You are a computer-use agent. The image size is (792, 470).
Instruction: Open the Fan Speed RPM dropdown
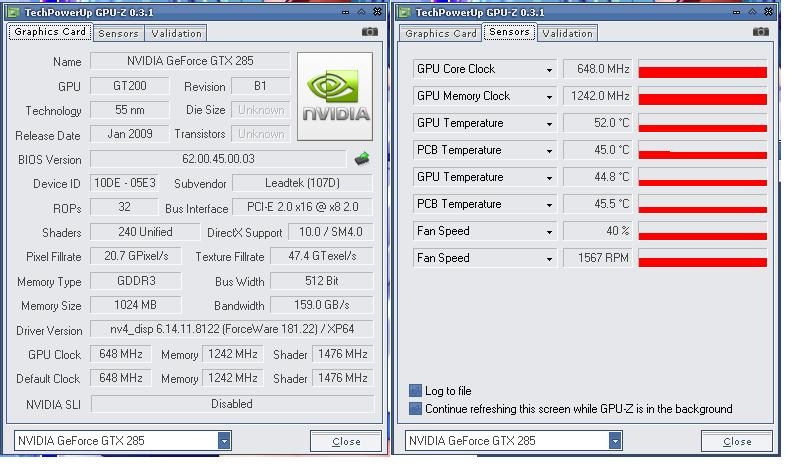(x=549, y=259)
